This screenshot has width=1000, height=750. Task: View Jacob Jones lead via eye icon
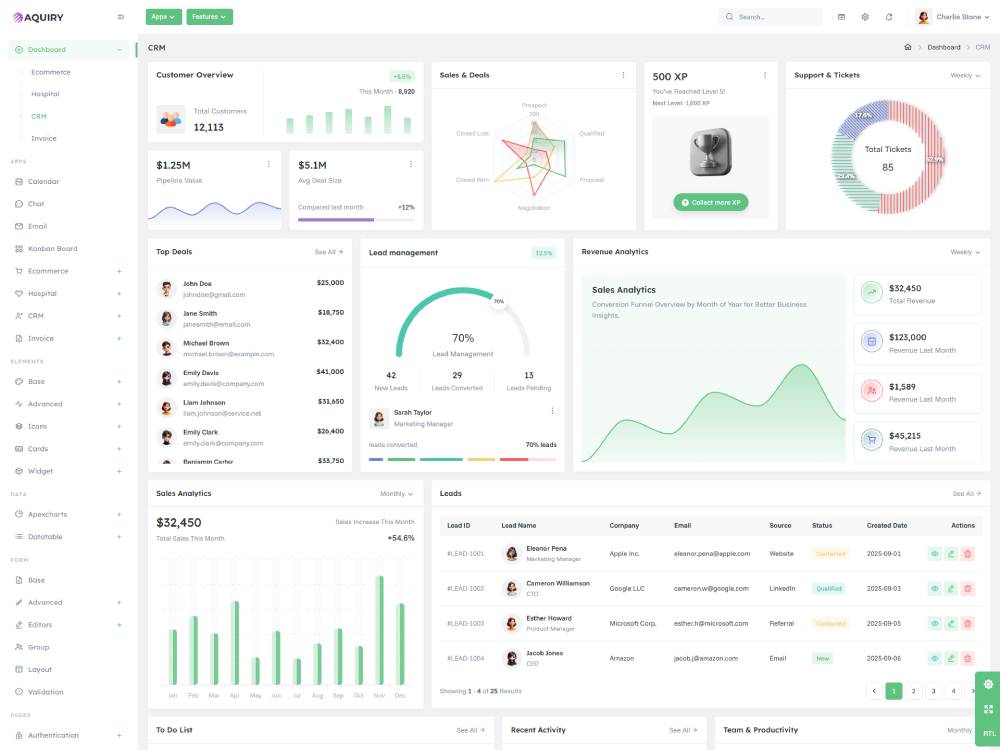pos(935,658)
